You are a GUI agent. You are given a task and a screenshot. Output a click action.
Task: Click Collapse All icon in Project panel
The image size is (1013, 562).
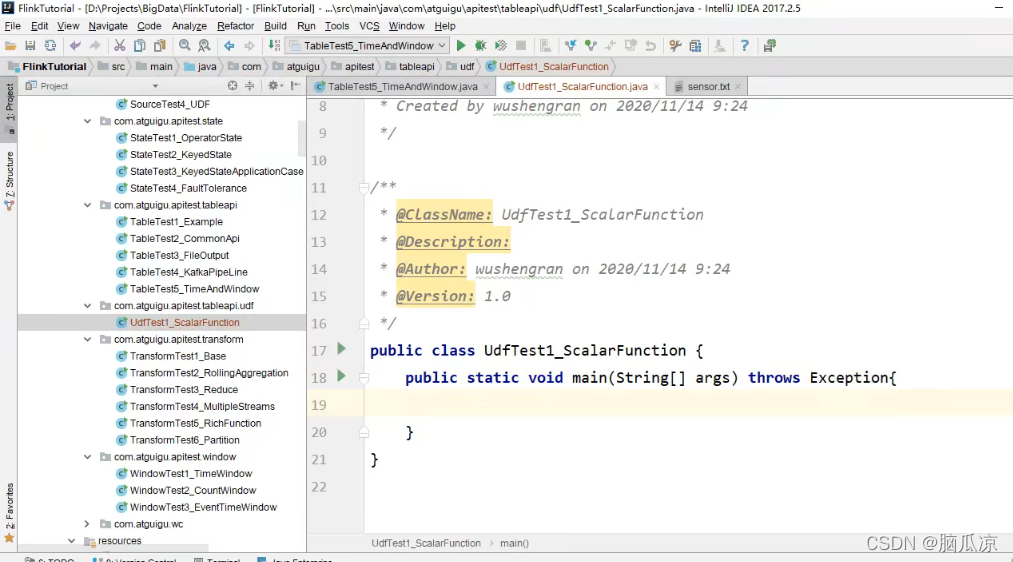pos(250,86)
